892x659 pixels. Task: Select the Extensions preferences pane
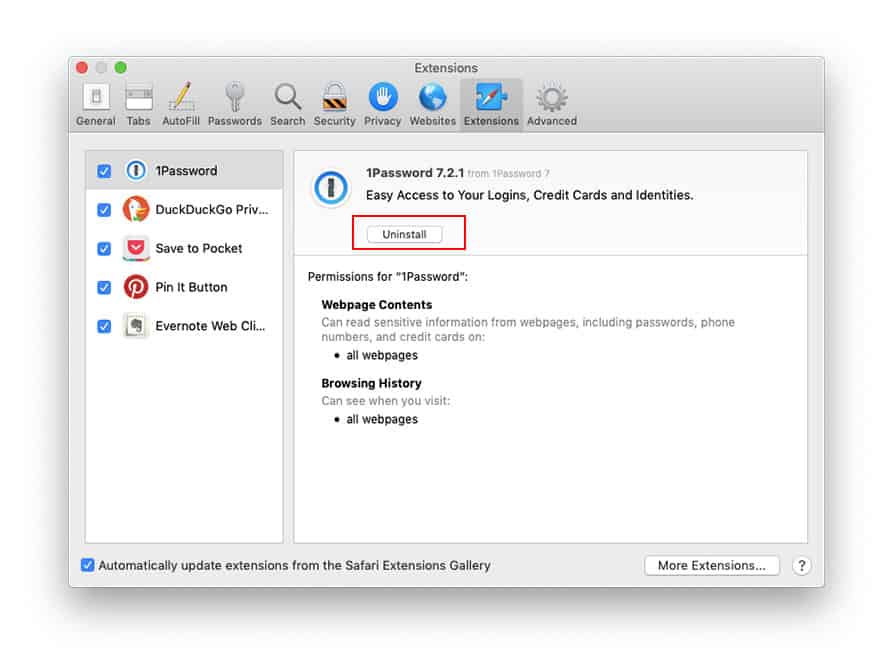coord(491,105)
